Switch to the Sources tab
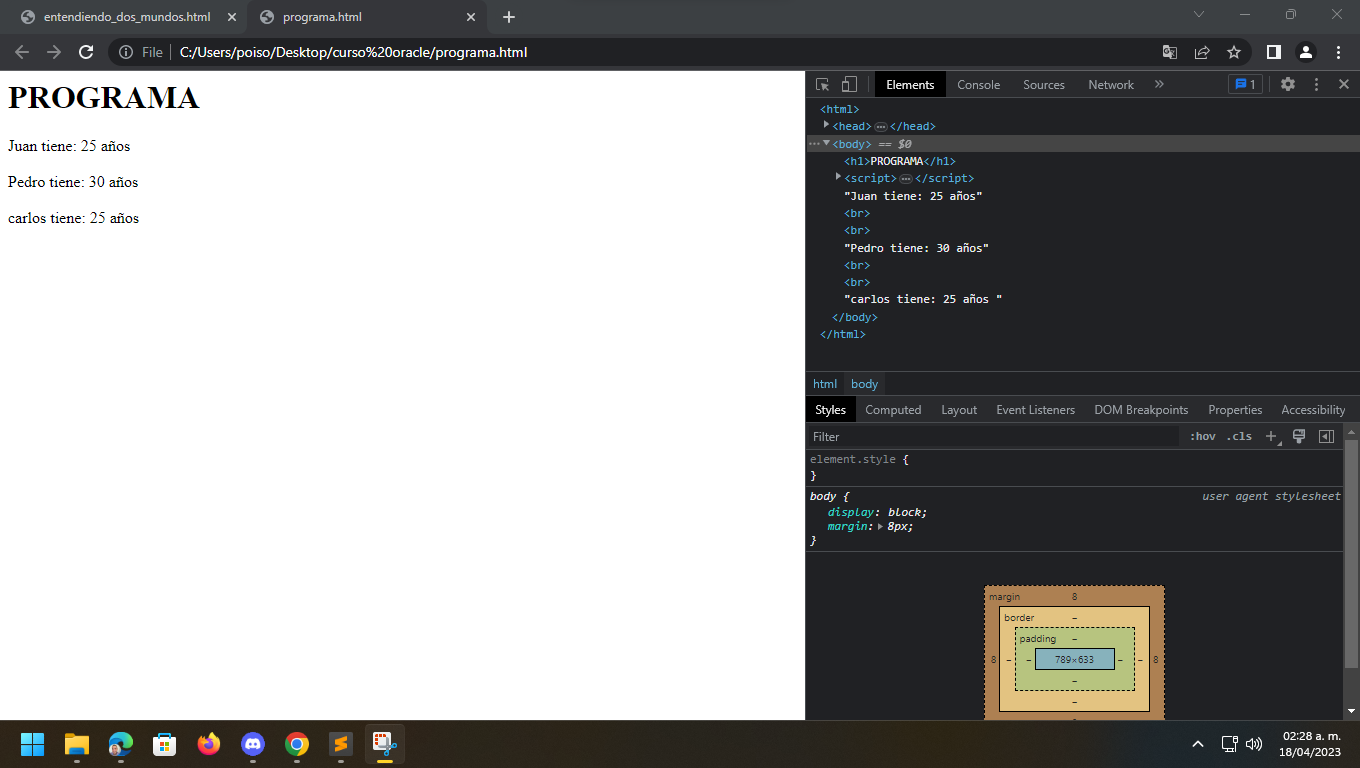 pyautogui.click(x=1043, y=85)
